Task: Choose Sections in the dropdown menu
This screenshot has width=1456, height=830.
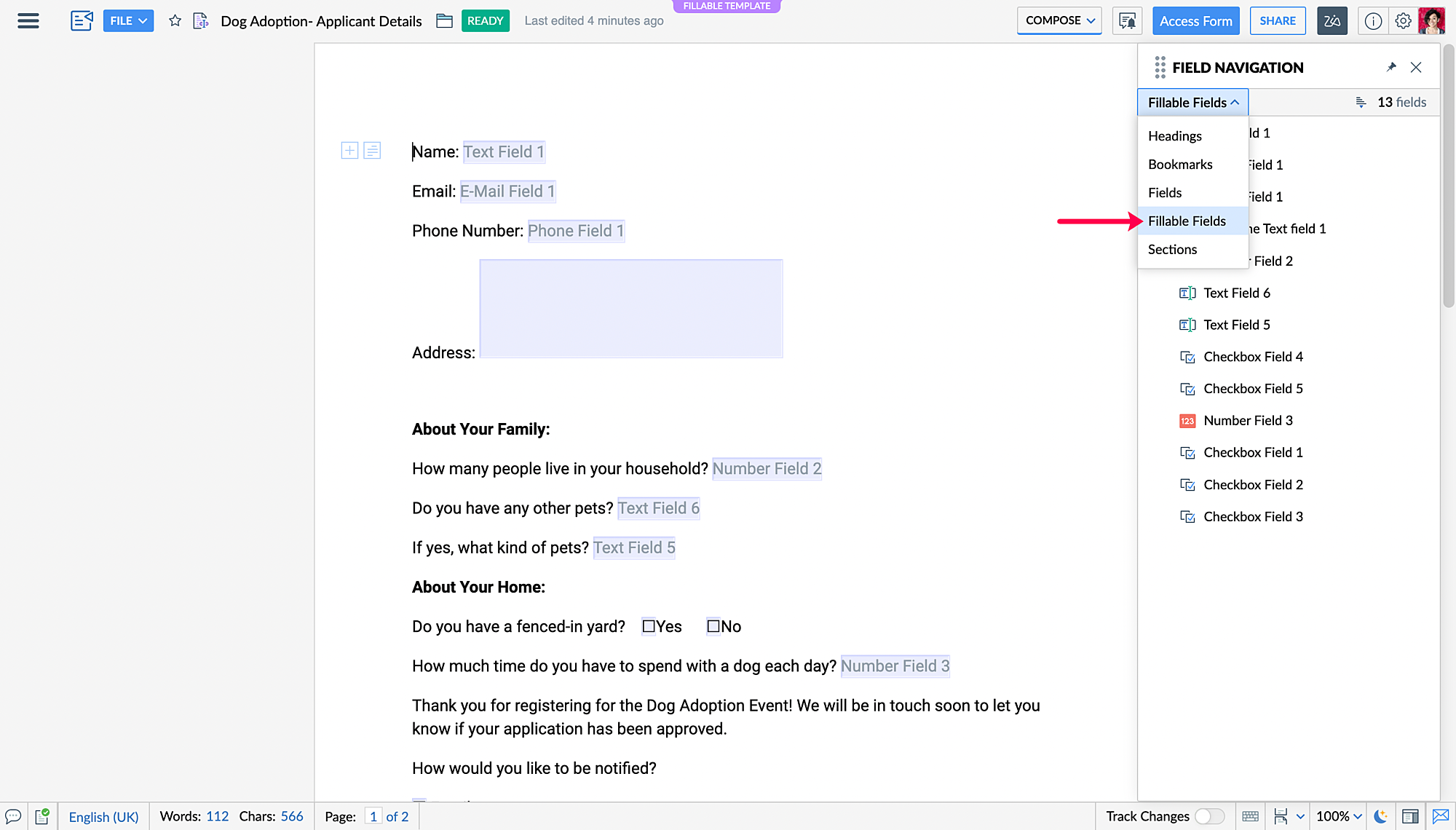Action: pyautogui.click(x=1172, y=249)
